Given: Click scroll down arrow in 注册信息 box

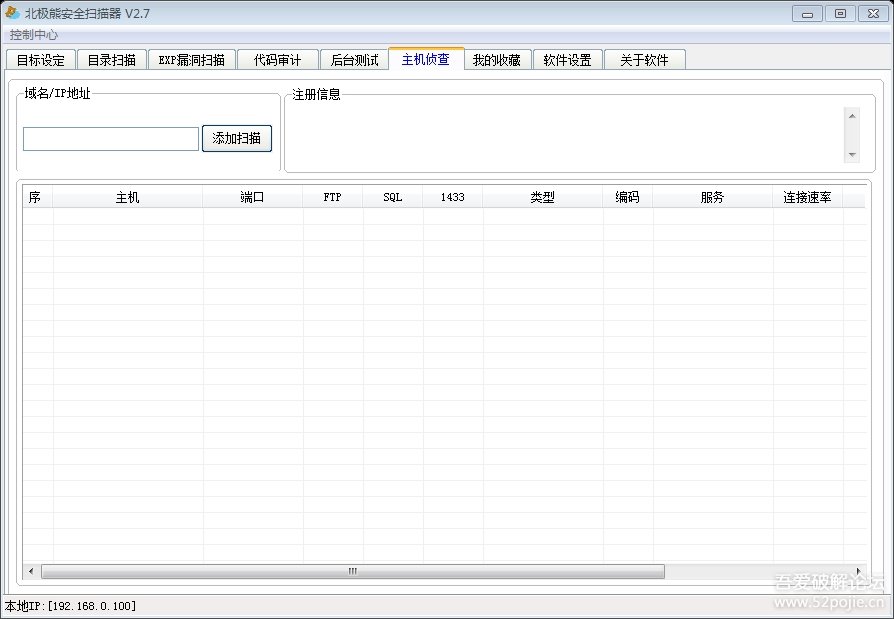Looking at the screenshot, I should [x=852, y=155].
